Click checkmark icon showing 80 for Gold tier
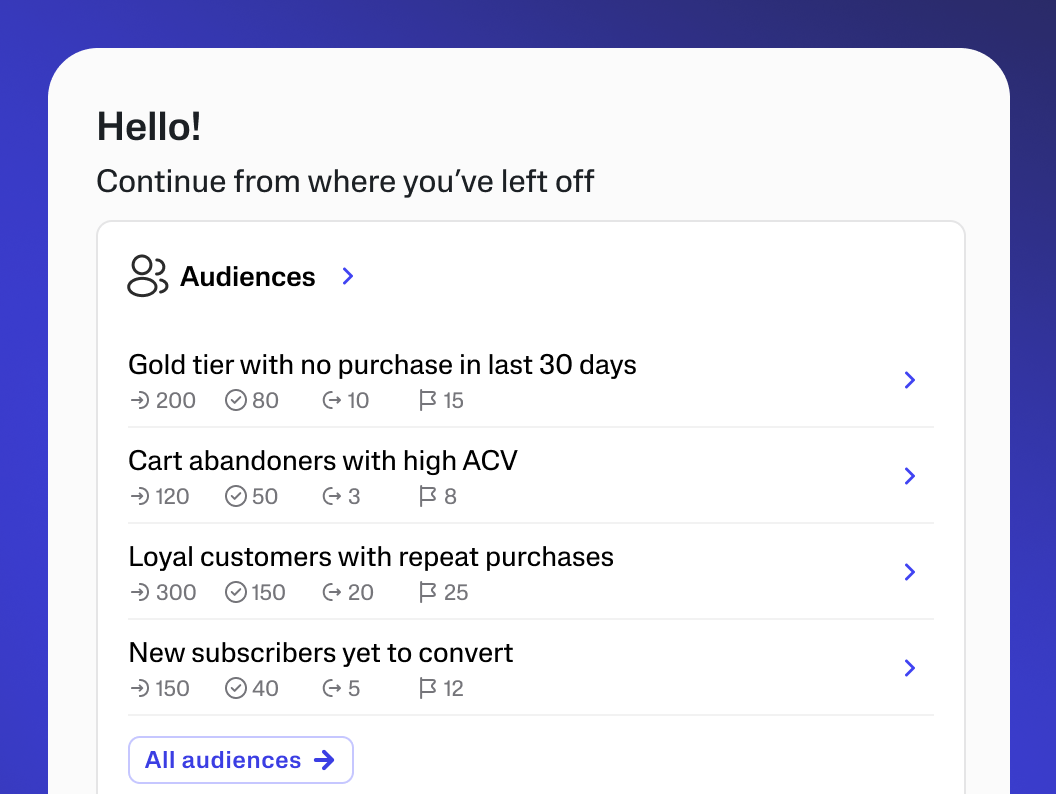 click(236, 401)
